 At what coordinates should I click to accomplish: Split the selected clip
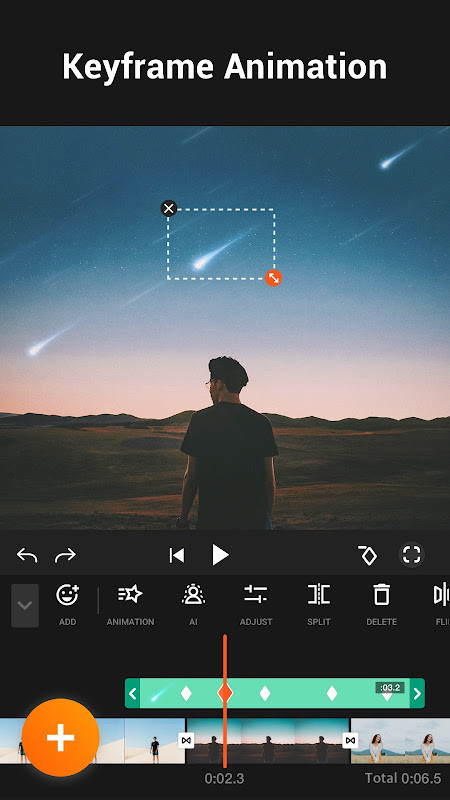point(319,605)
